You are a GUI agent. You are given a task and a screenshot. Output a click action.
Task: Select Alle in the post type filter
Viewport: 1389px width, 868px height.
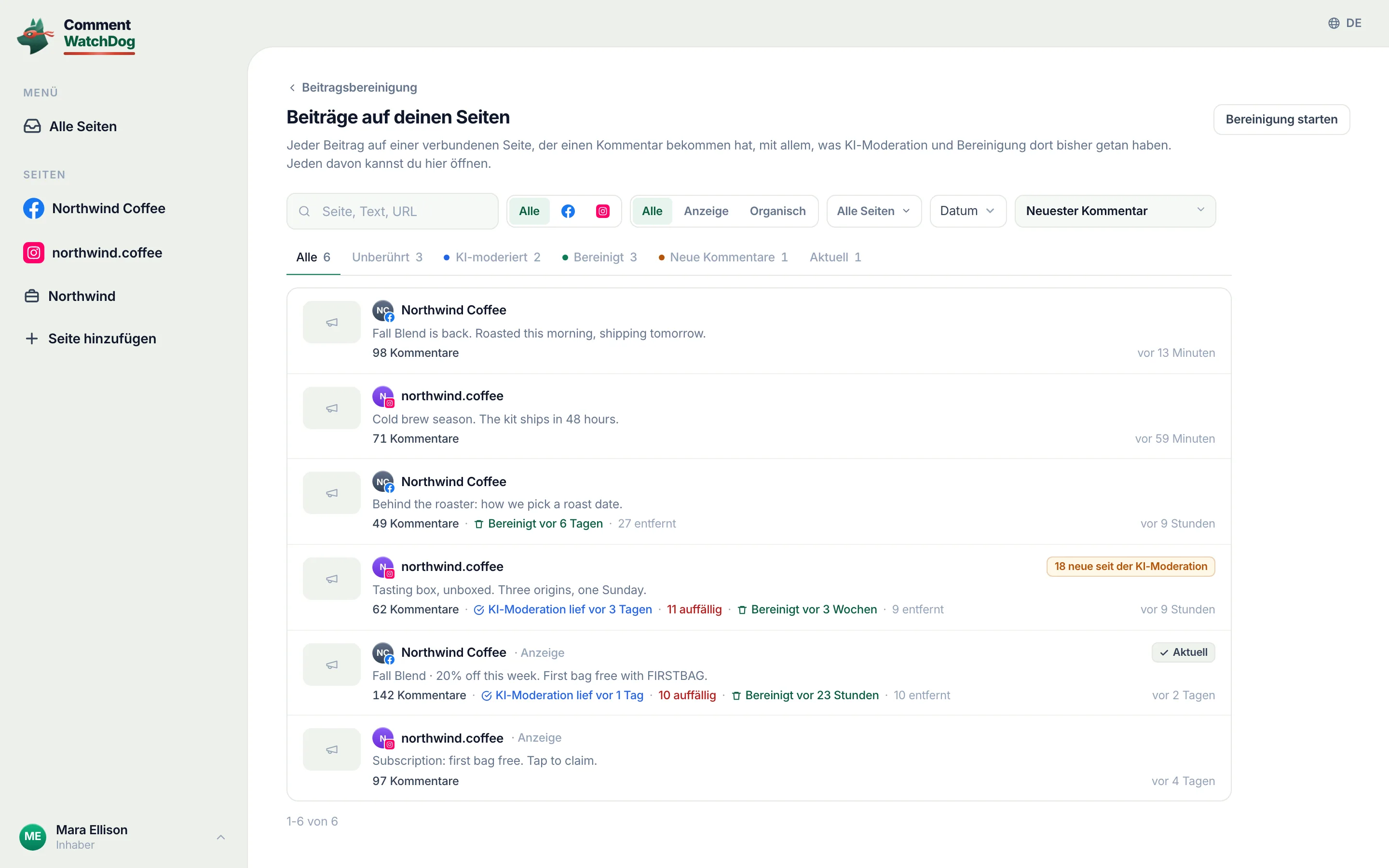point(652,211)
